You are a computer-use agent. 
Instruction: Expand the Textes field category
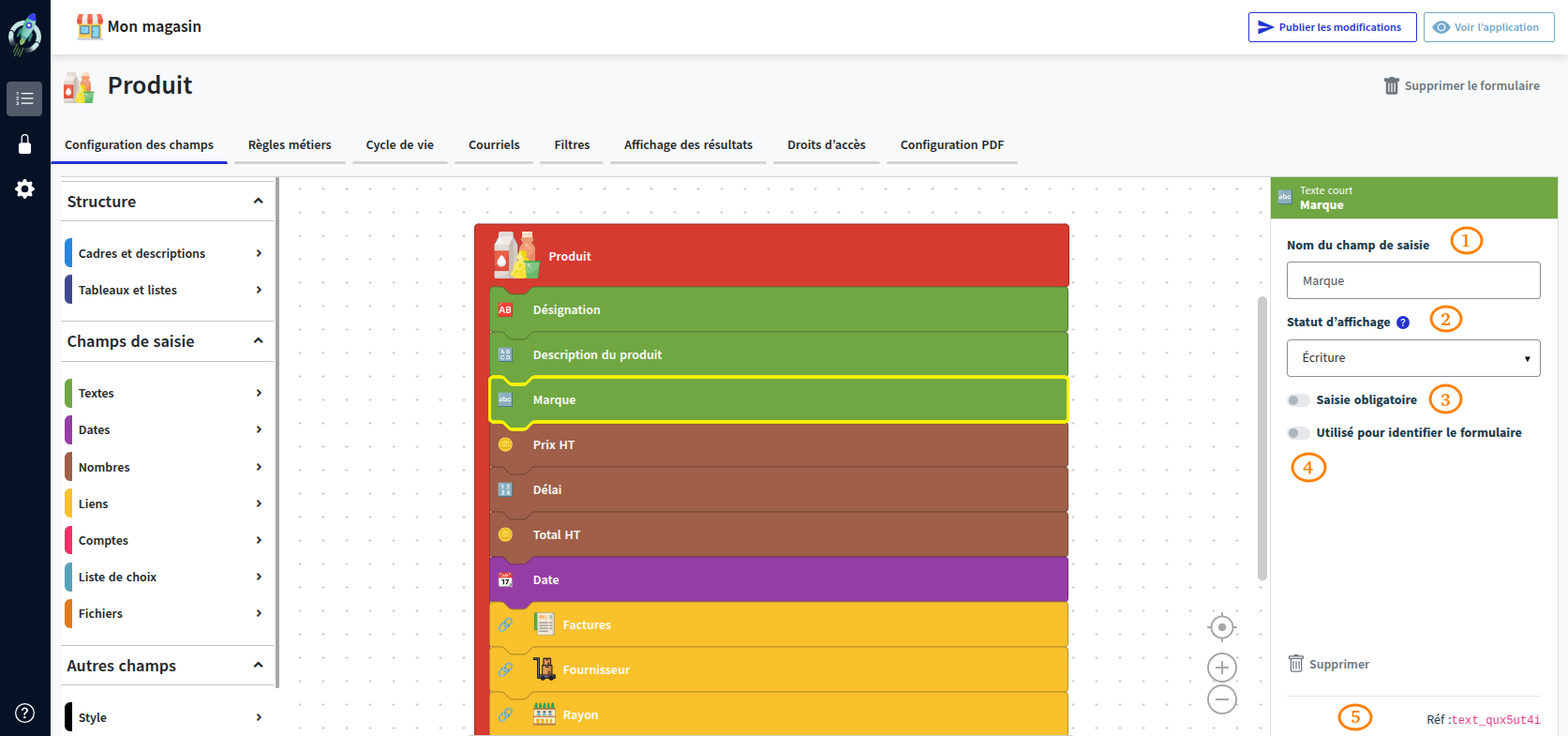pos(165,394)
